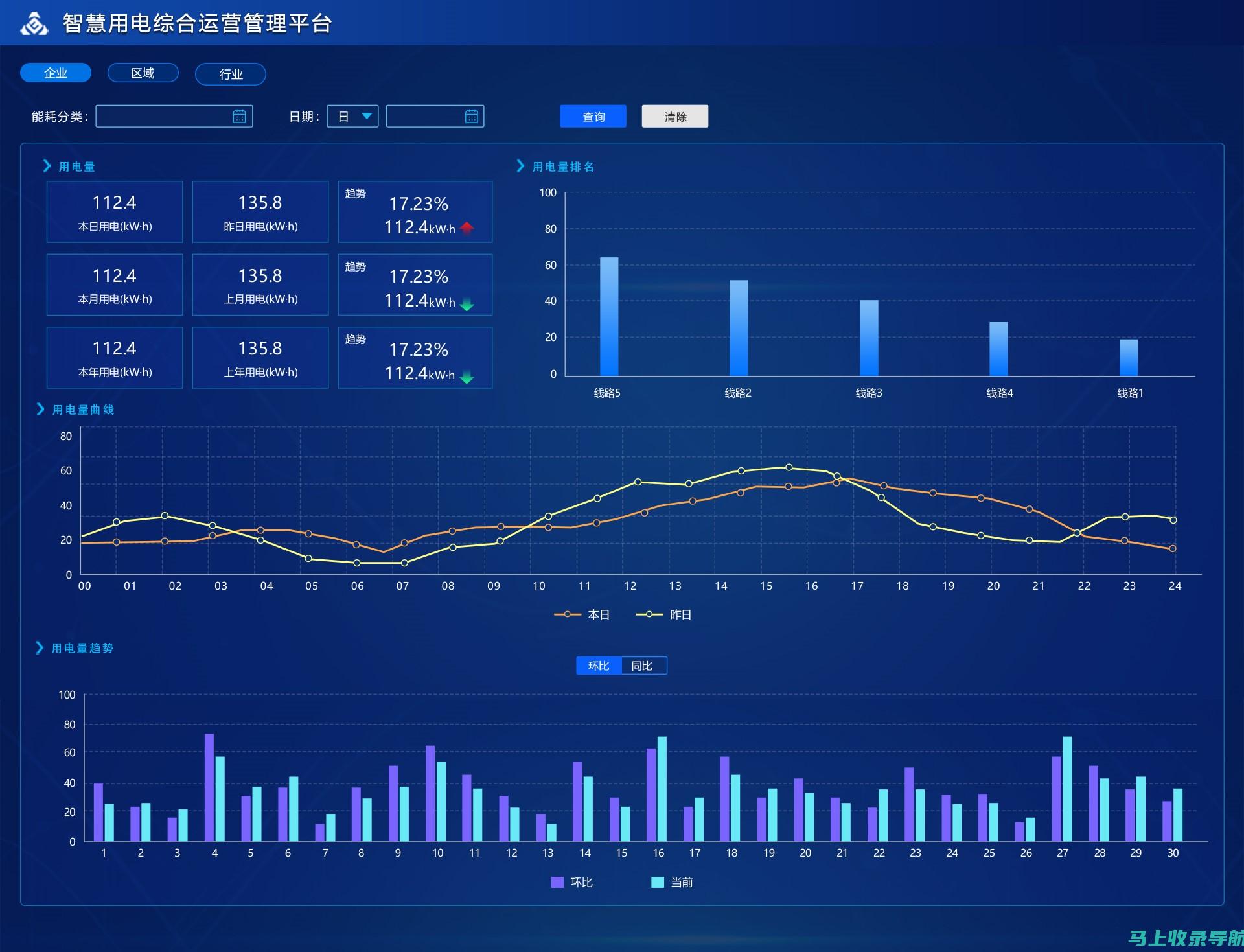The image size is (1244, 952).
Task: Click the 线路5 axis label
Action: point(607,393)
